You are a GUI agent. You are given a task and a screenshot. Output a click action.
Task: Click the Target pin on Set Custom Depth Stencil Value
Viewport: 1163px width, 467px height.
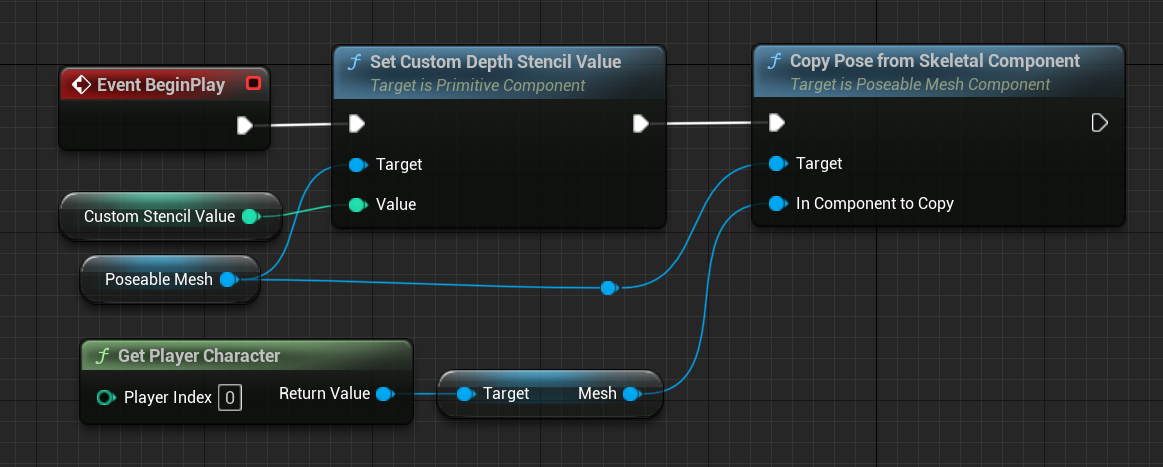point(357,164)
